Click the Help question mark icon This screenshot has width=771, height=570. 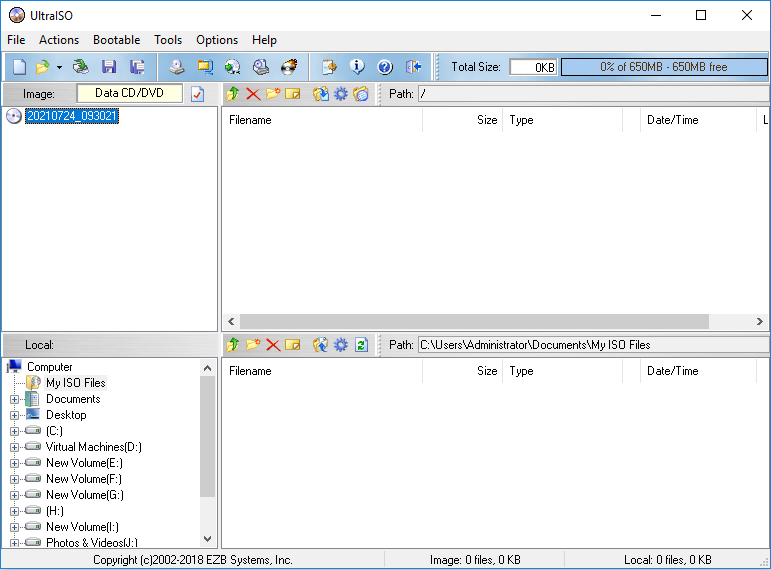tap(385, 67)
